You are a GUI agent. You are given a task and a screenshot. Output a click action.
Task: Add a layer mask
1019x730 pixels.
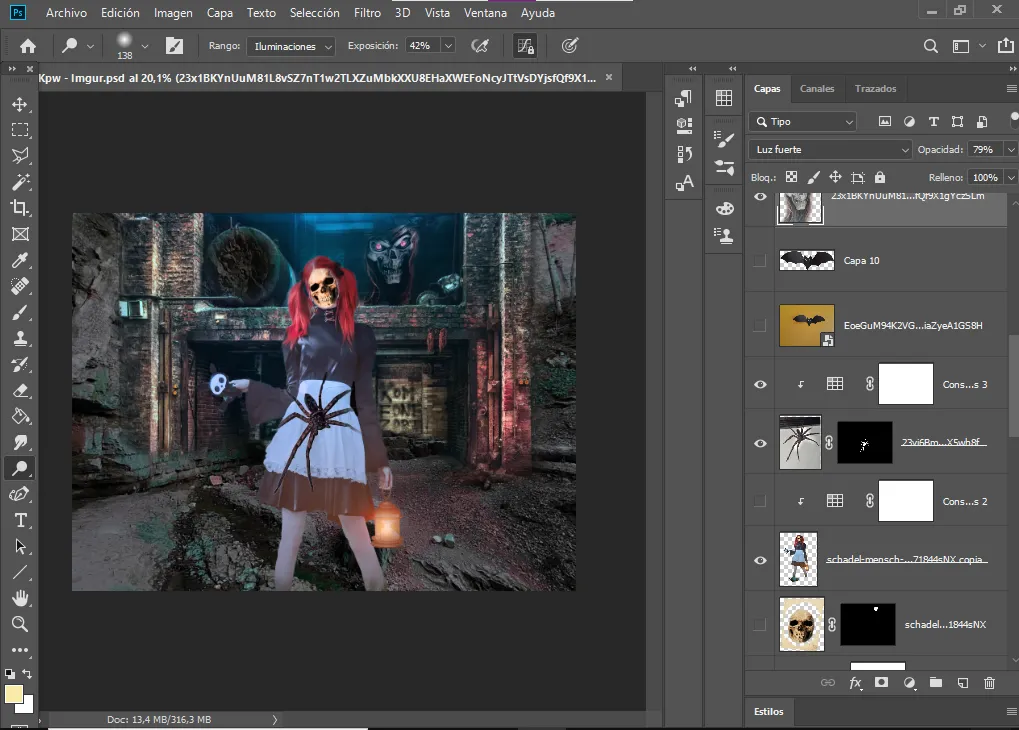click(x=881, y=683)
